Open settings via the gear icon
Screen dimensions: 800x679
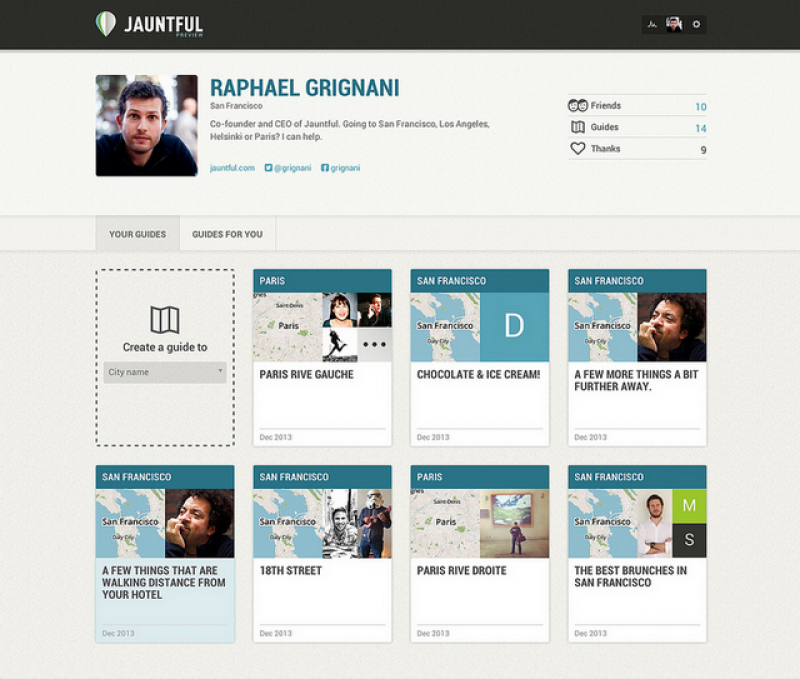click(696, 25)
